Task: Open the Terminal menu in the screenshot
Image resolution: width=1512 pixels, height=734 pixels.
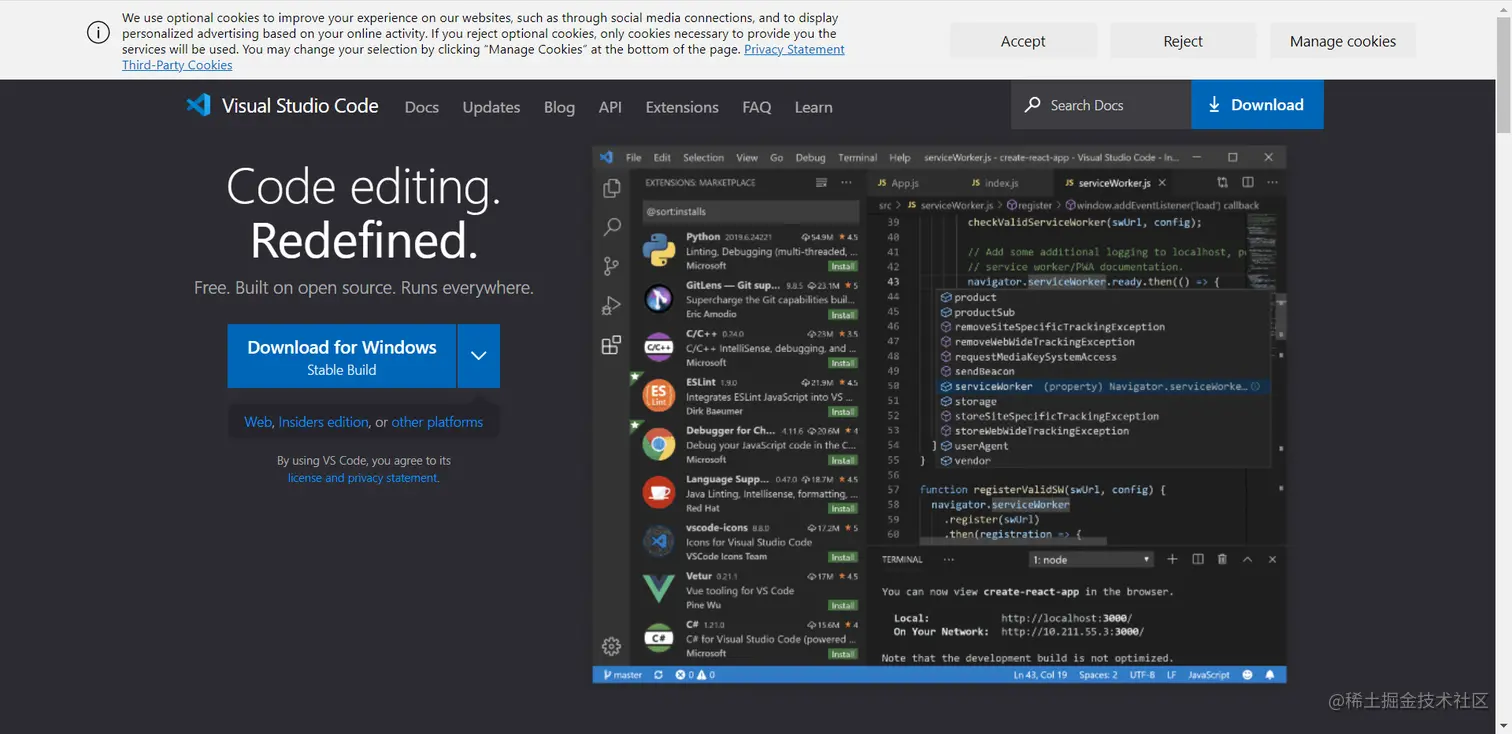Action: (857, 158)
